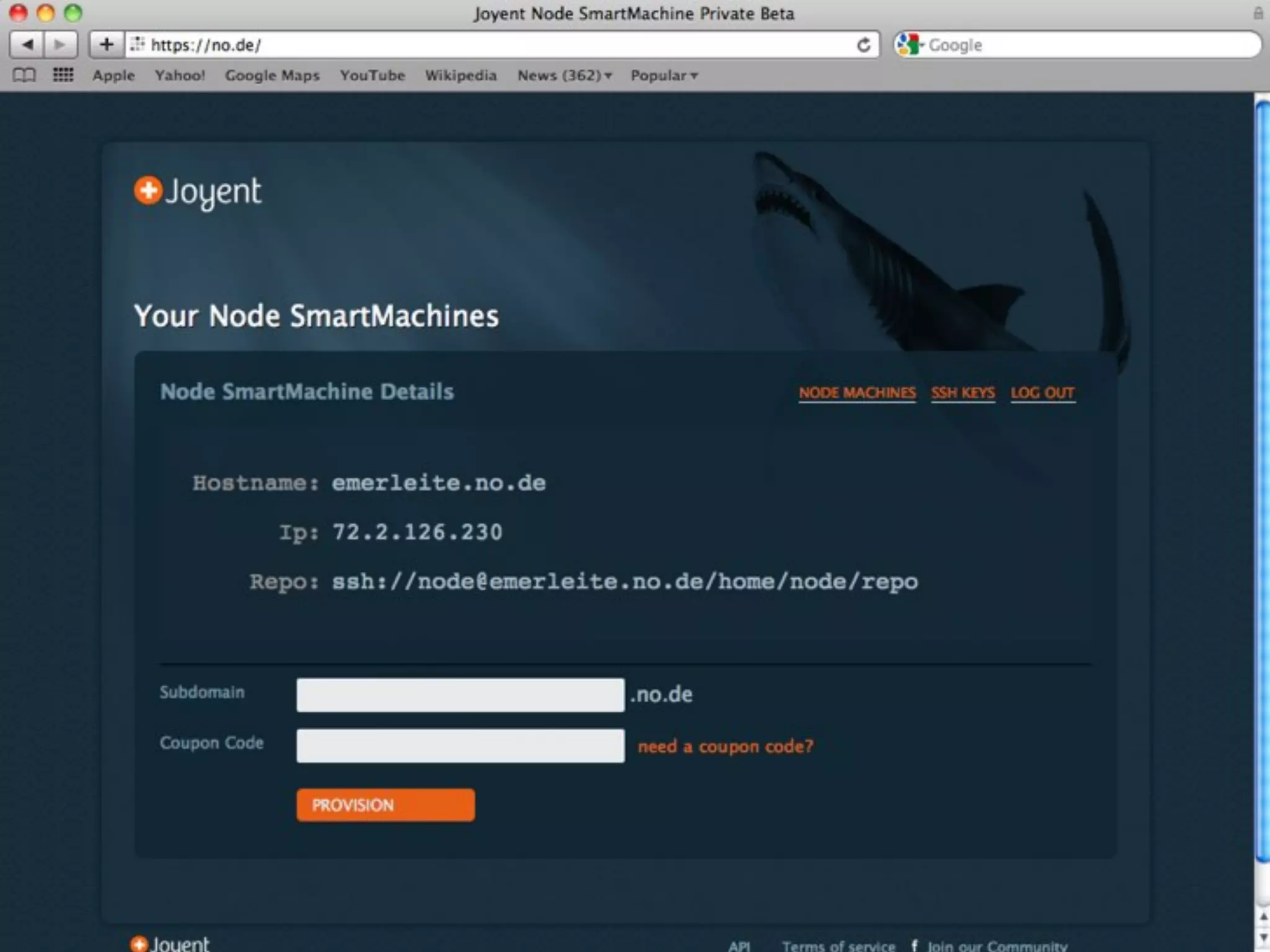Click the browser back arrow button

27,45
